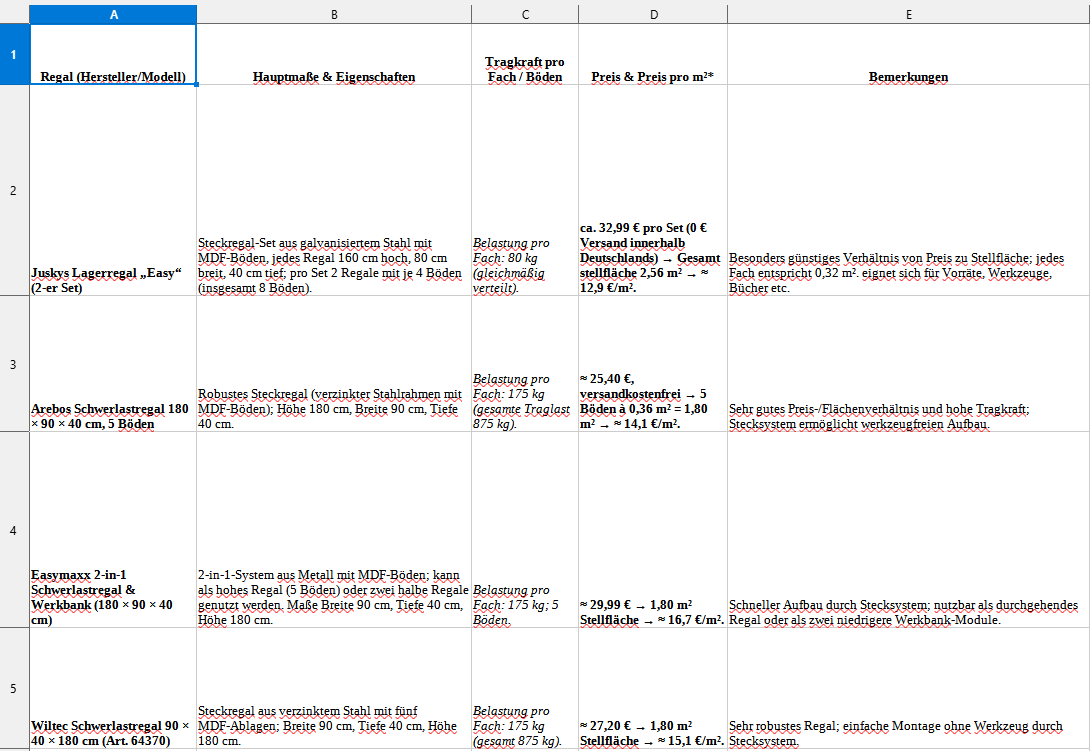Click header cell 'Preis & Preis pro m²*'

(x=653, y=54)
